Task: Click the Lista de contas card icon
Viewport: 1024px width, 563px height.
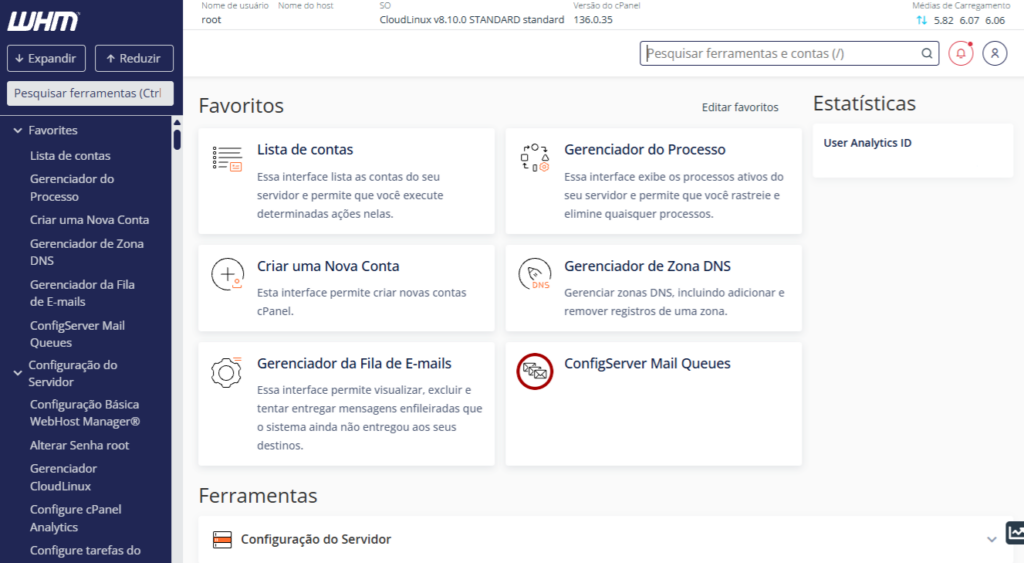Action: [x=227, y=159]
